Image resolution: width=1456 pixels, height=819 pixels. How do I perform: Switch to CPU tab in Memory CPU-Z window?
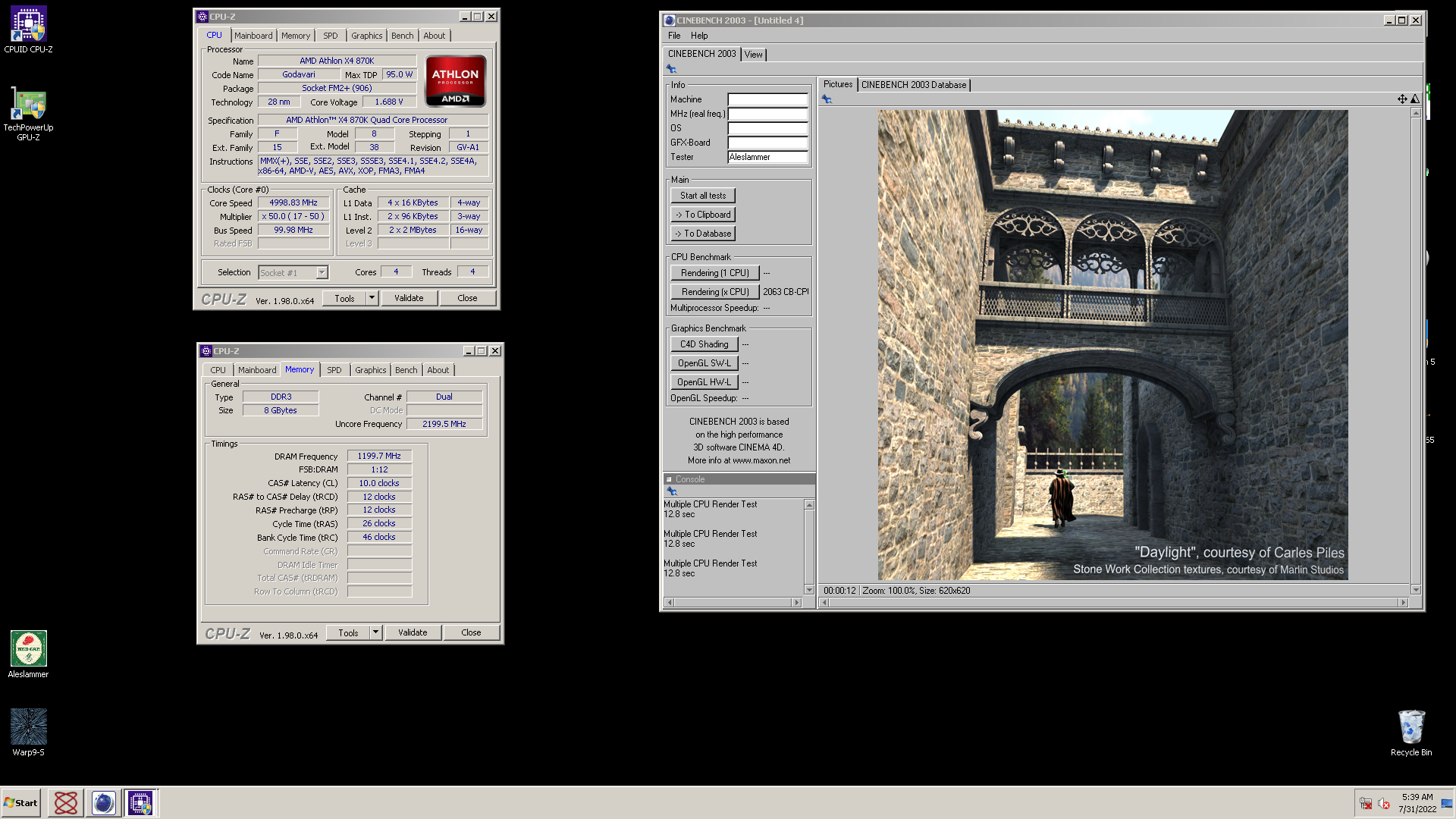pyautogui.click(x=218, y=370)
